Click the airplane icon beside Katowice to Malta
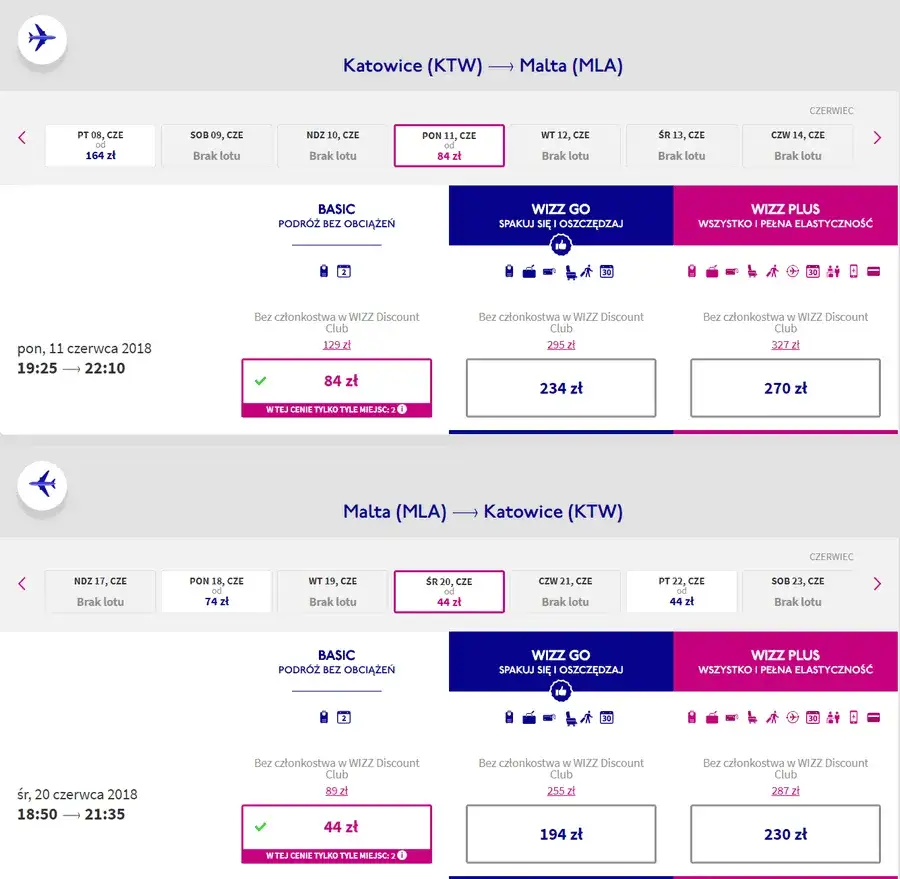This screenshot has width=900, height=879. tap(42, 39)
